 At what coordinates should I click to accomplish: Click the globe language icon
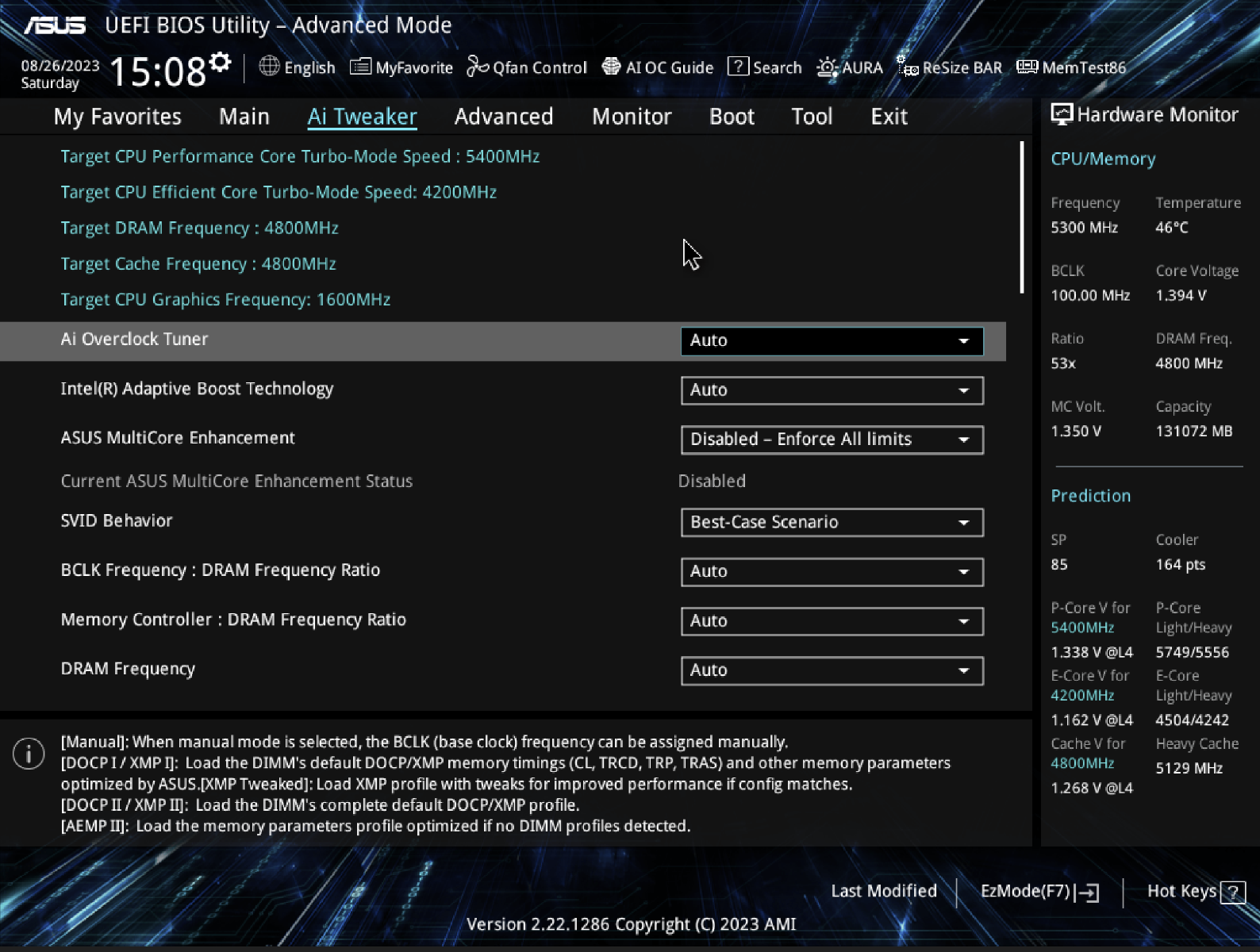(x=270, y=67)
